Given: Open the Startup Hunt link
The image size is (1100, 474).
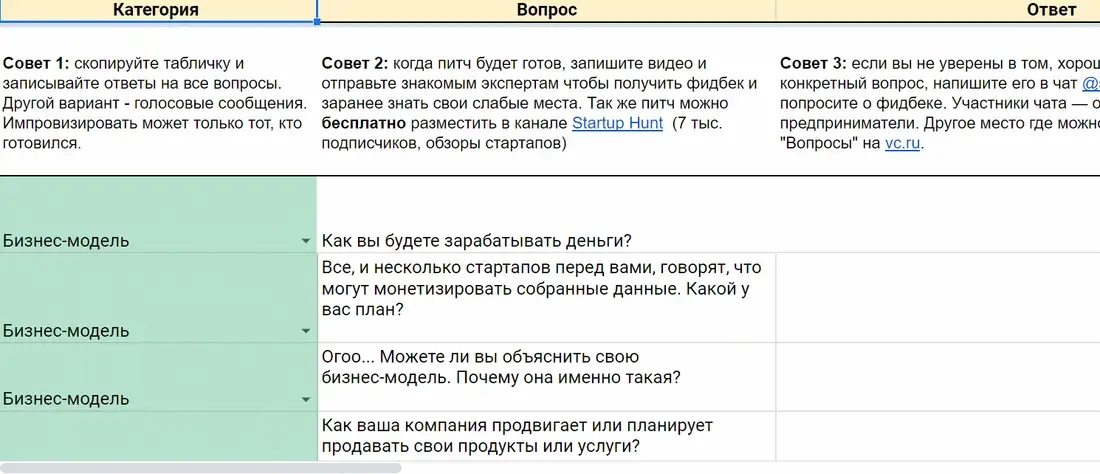Looking at the screenshot, I should click(x=617, y=123).
